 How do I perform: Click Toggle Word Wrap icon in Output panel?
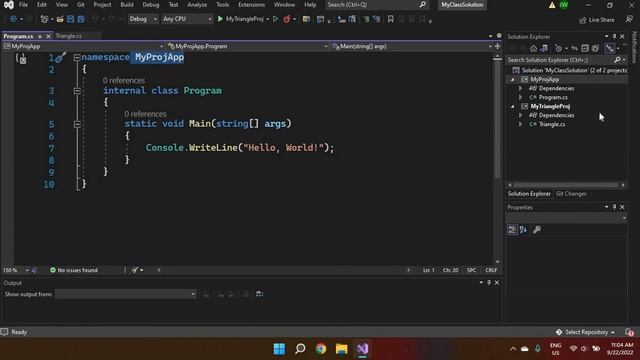click(260, 294)
